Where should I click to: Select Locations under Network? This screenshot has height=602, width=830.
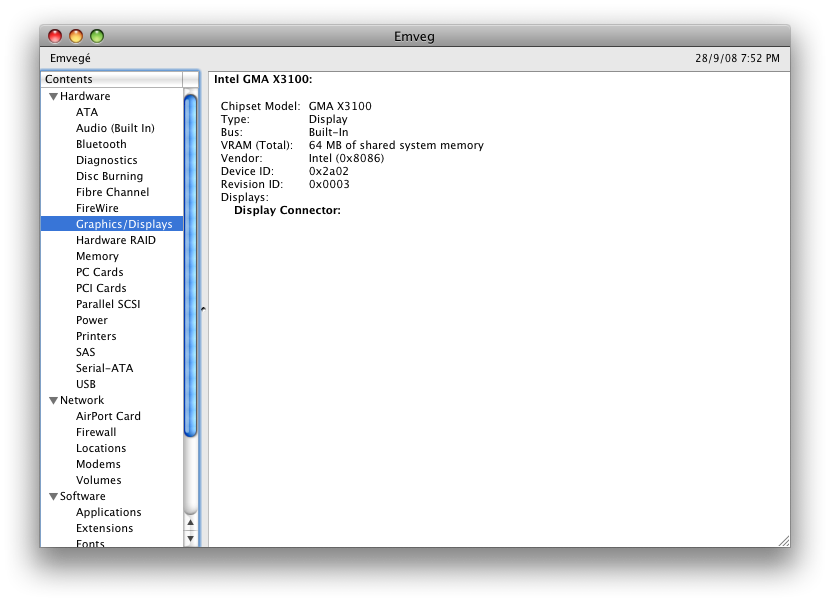101,448
